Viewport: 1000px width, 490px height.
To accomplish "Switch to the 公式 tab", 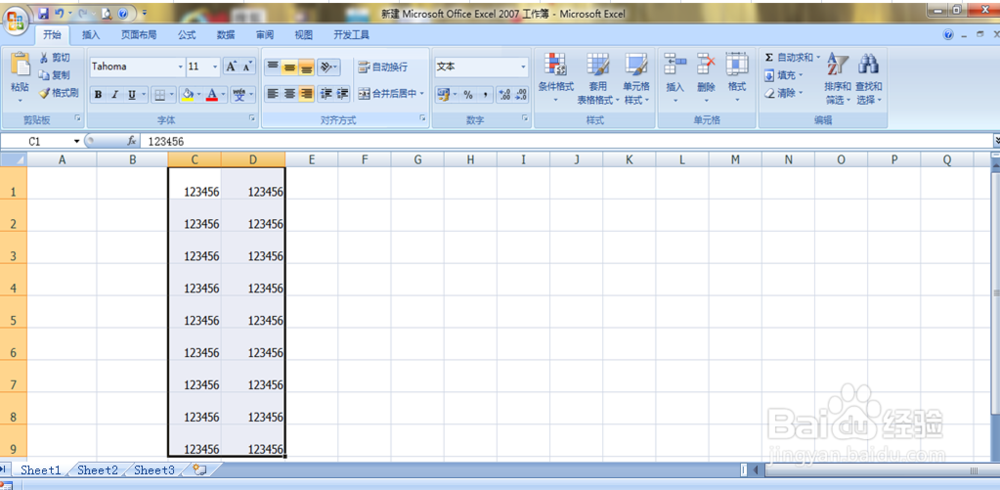I will (187, 35).
